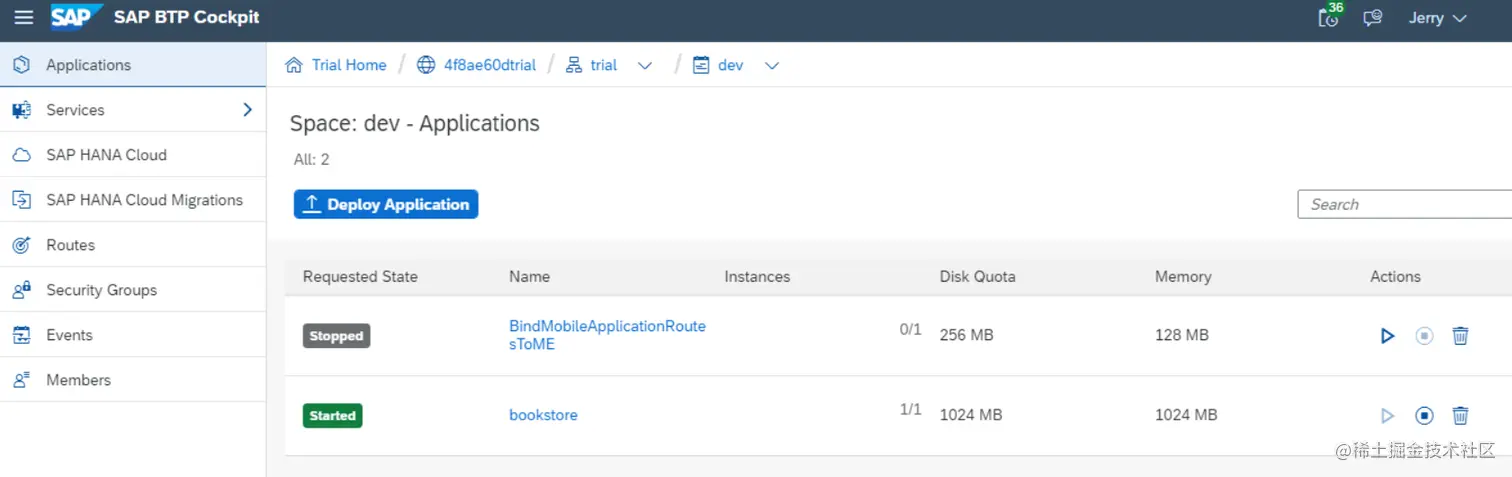This screenshot has height=477, width=1512.
Task: Open the dev space dropdown
Action: [771, 65]
